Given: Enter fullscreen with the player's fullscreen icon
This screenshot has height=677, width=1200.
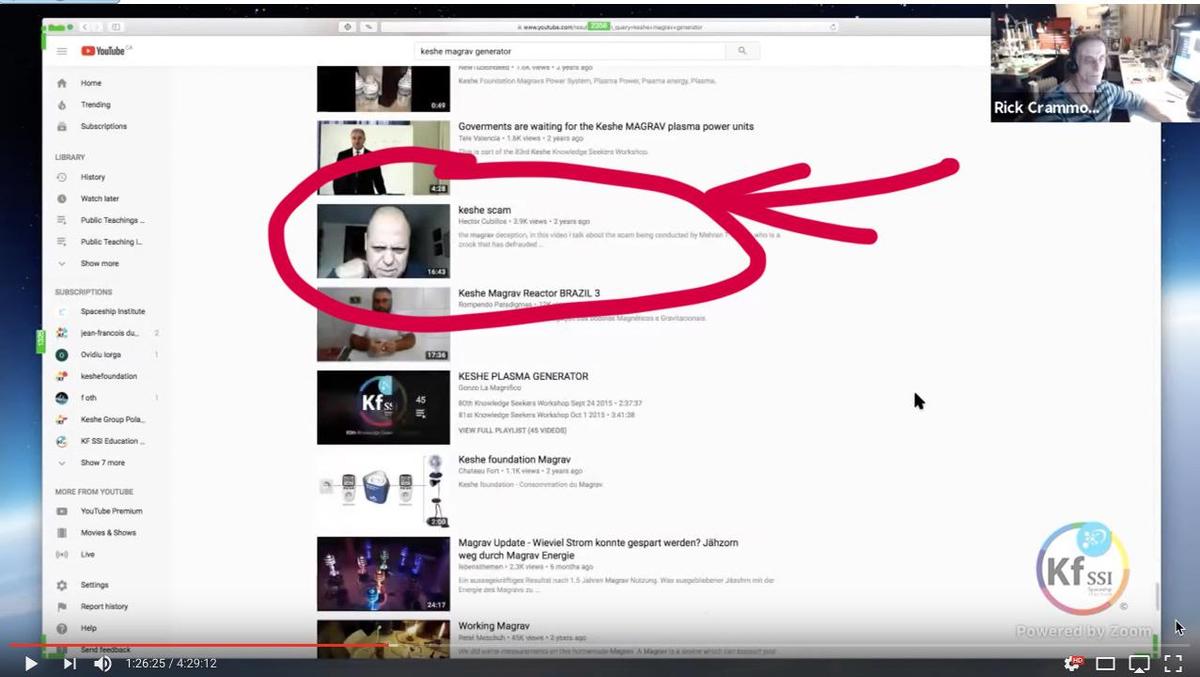Looking at the screenshot, I should (x=1173, y=663).
